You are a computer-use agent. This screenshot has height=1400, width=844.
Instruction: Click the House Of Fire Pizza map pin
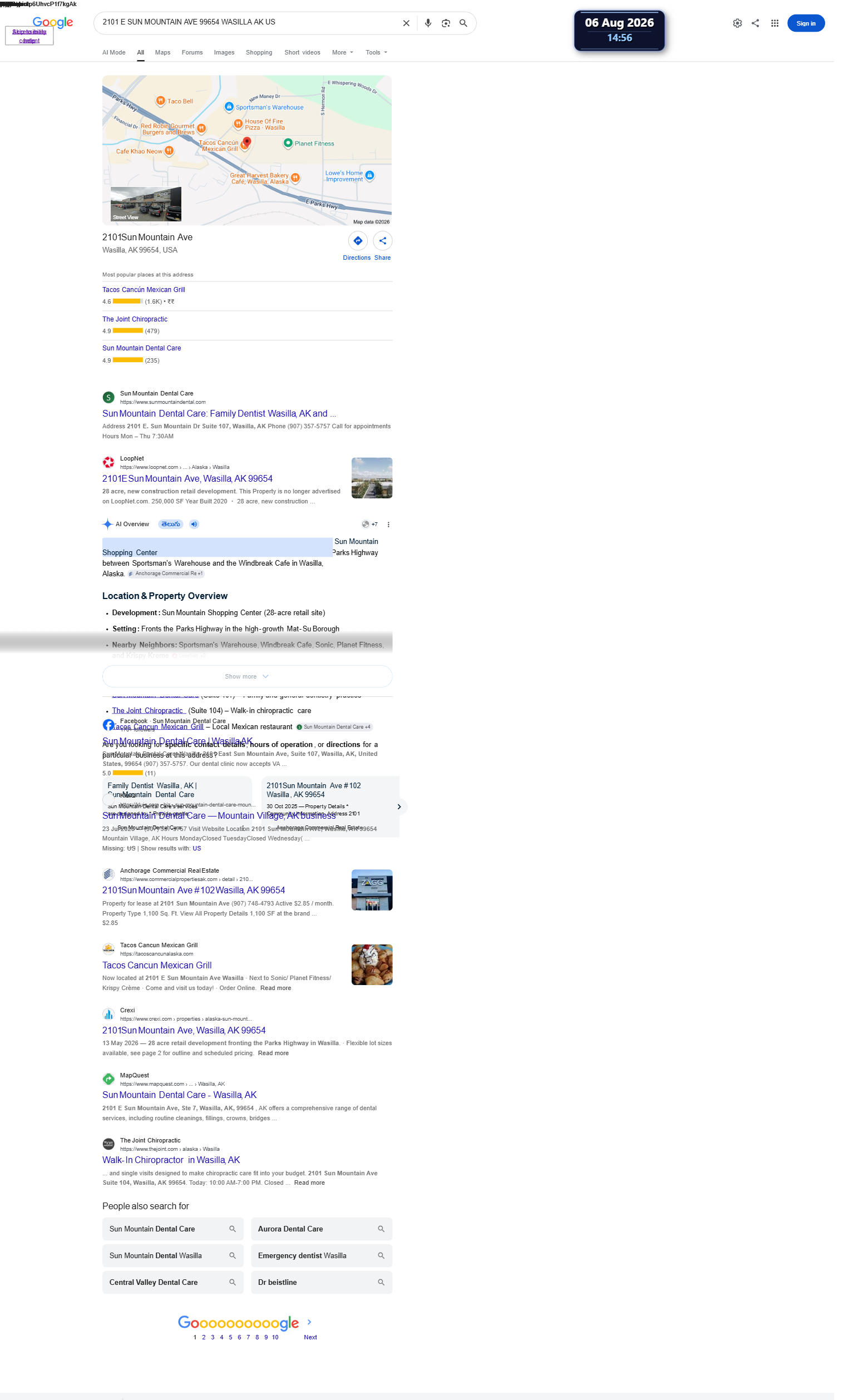click(x=238, y=124)
